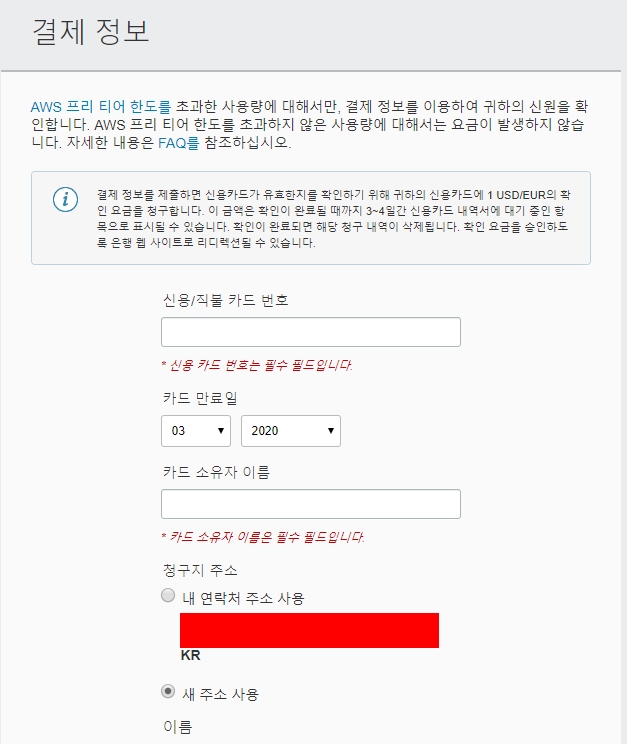Click the 청구지 주소 section label
627x744 pixels.
pyautogui.click(x=200, y=570)
